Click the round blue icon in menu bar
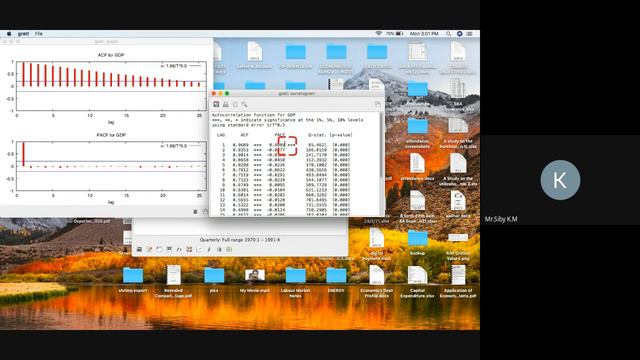The width and height of the screenshot is (640, 360). point(459,33)
